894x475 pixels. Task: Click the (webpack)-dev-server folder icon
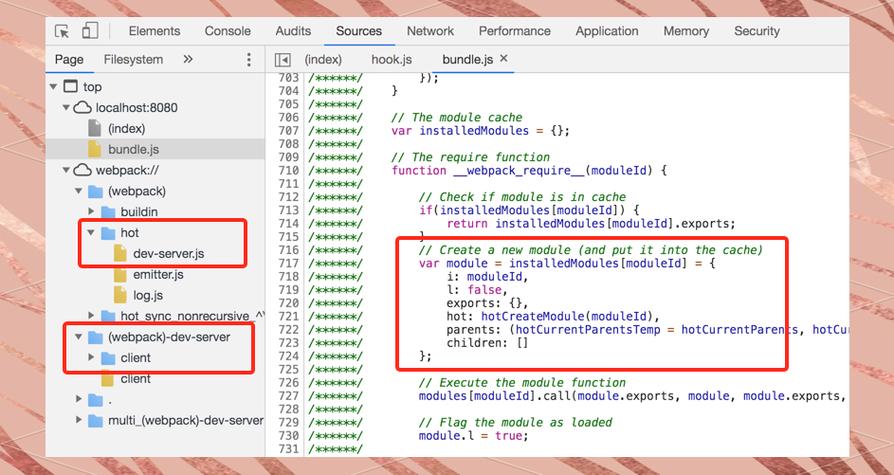95,337
